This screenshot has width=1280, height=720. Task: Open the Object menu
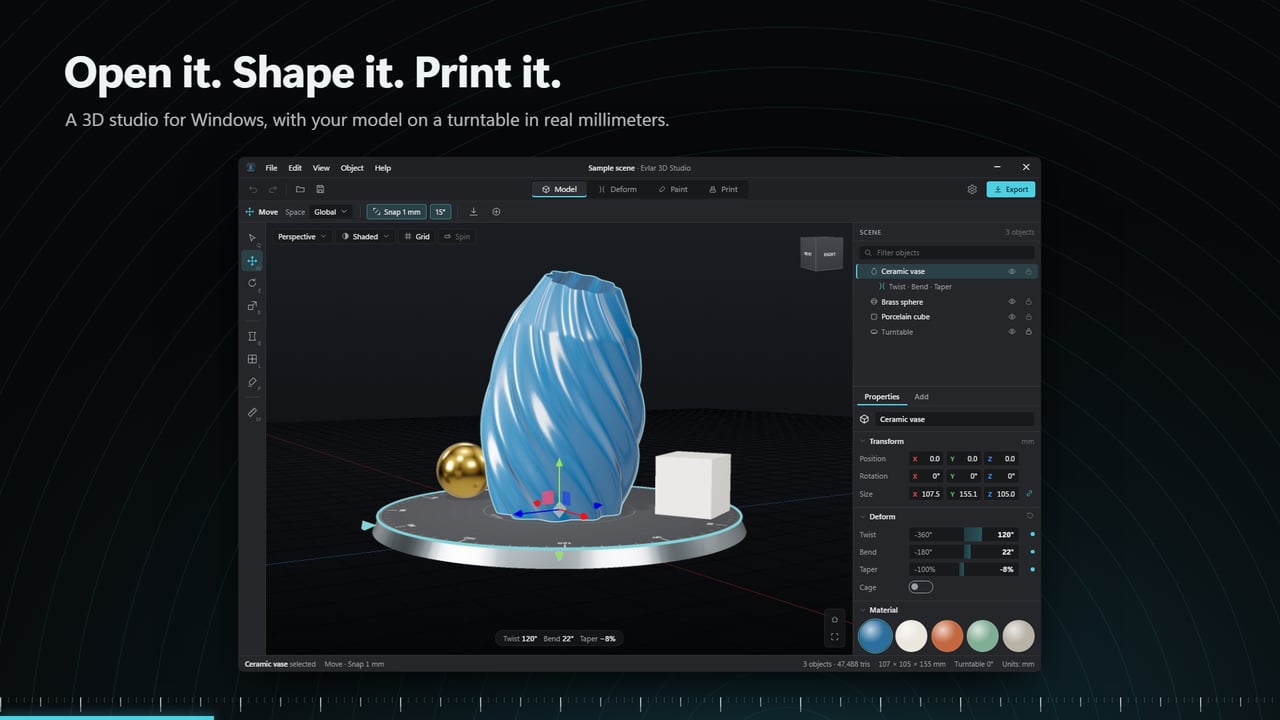[x=352, y=168]
